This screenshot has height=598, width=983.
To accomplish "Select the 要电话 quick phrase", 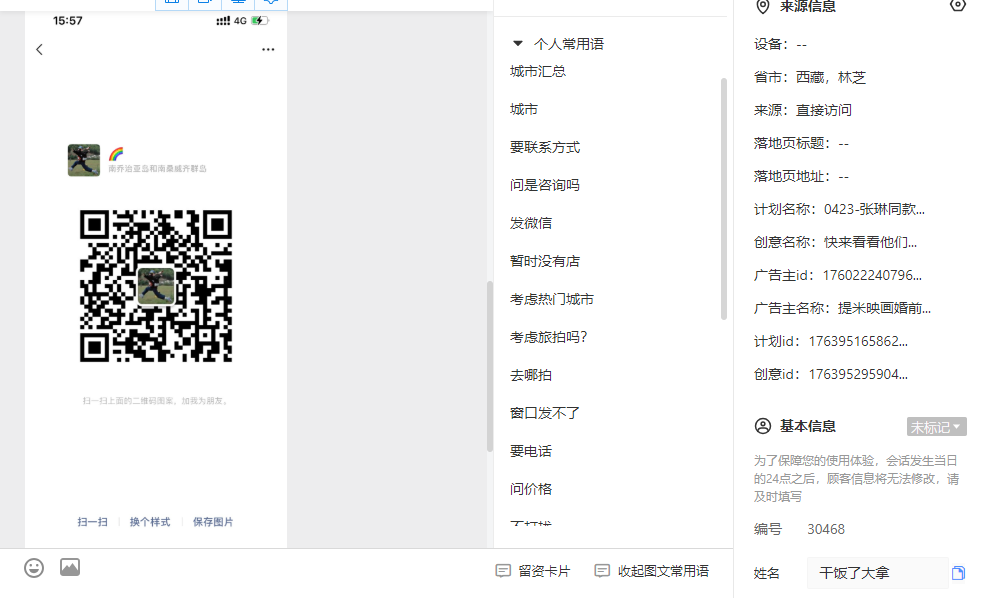I will [531, 451].
